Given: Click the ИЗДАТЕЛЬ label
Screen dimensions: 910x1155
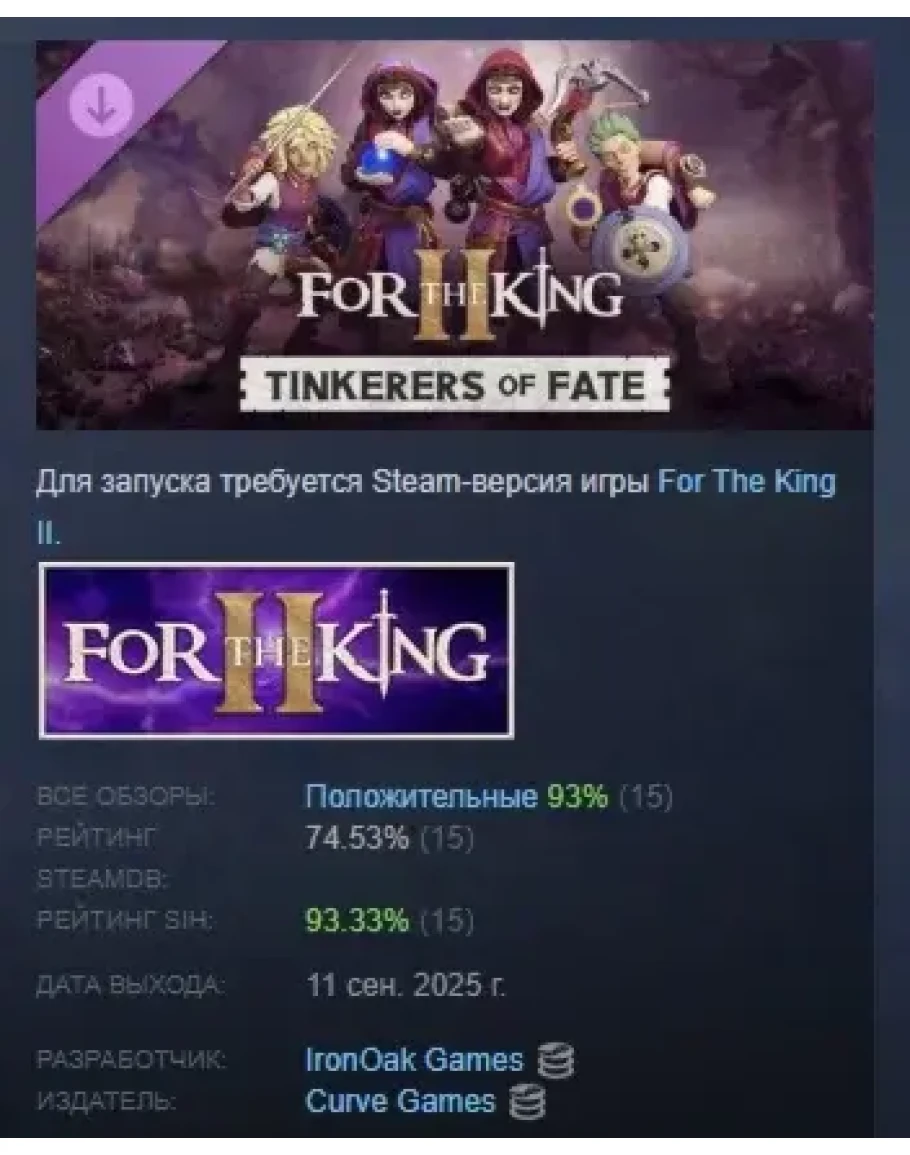Looking at the screenshot, I should (105, 1101).
